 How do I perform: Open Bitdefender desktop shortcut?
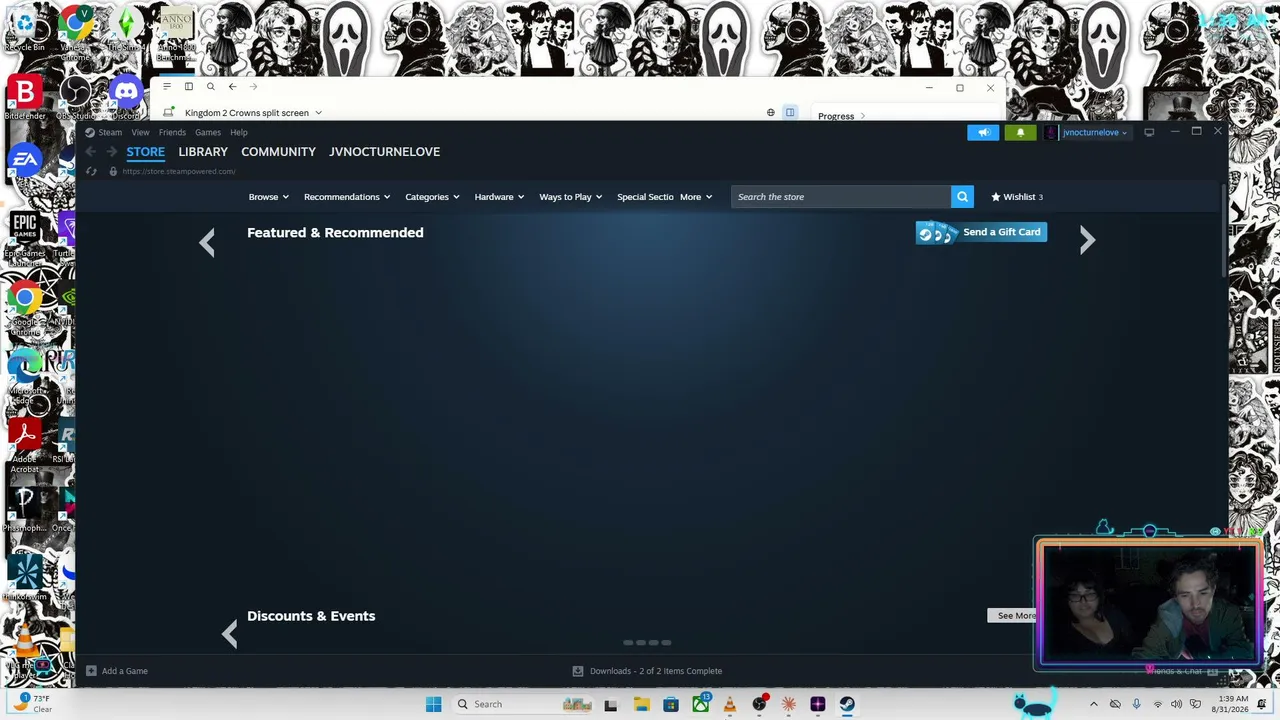tap(25, 98)
